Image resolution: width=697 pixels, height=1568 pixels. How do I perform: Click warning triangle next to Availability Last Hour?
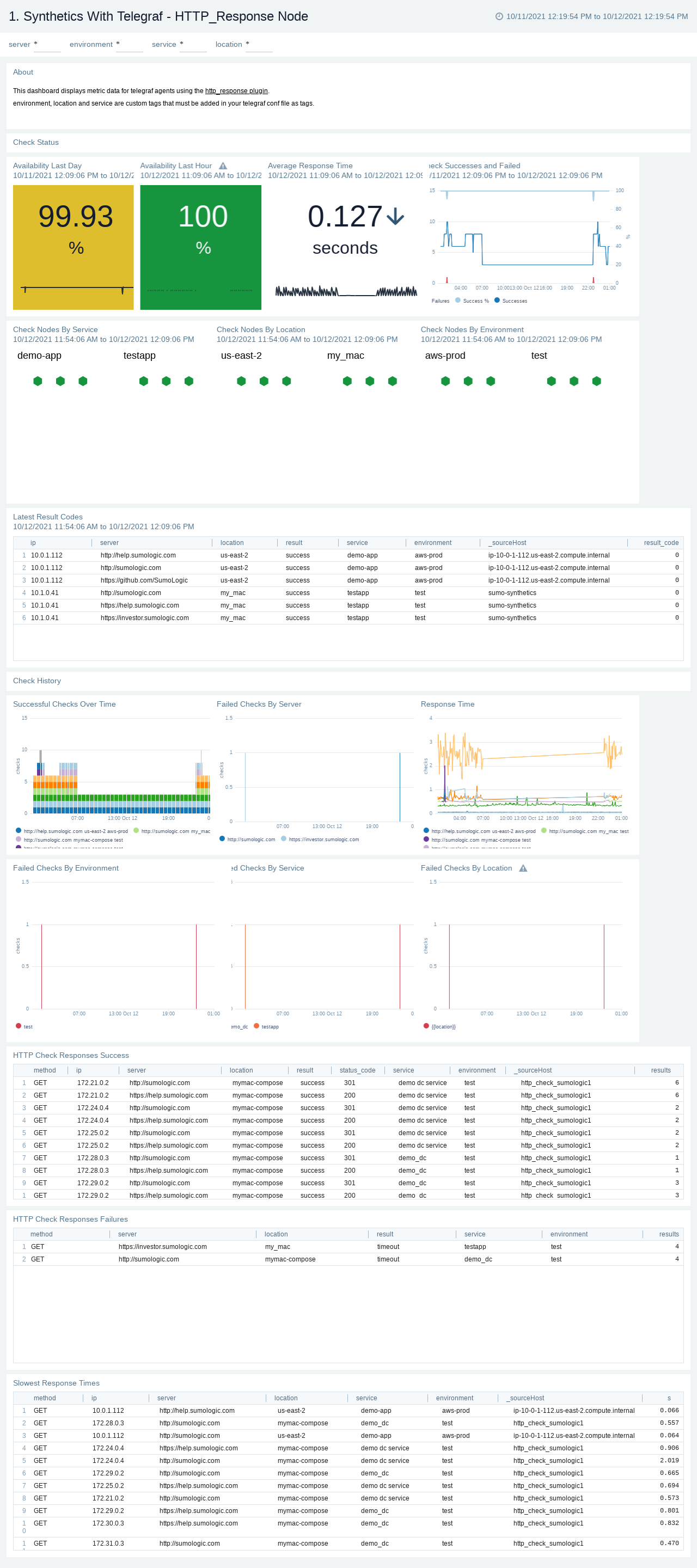pos(223,166)
